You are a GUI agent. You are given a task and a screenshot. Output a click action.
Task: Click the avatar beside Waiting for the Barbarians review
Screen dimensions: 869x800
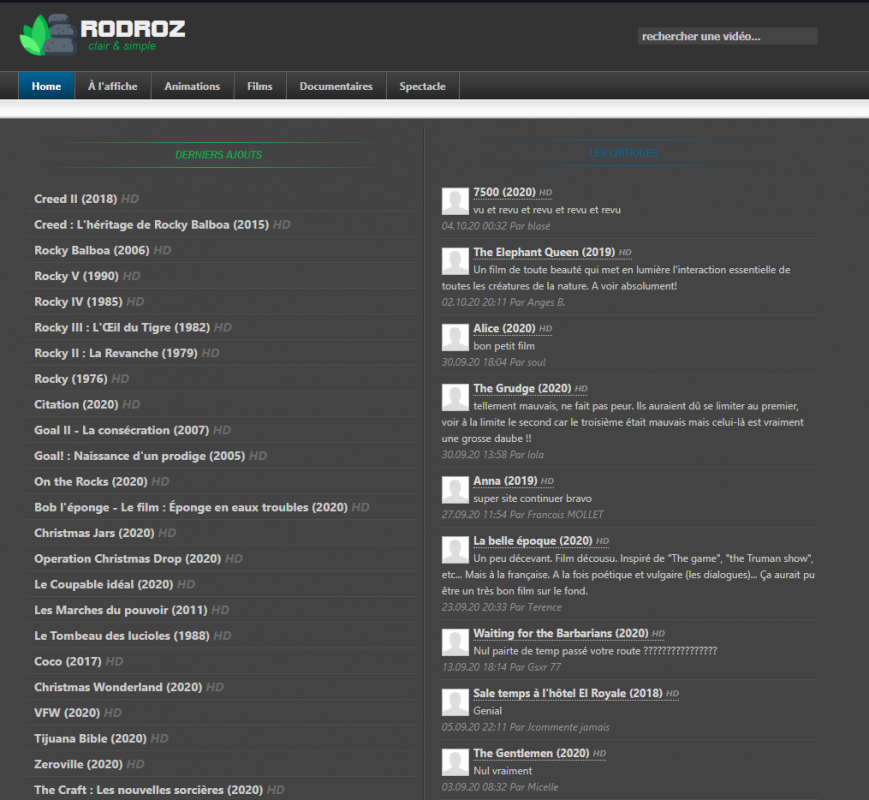(x=455, y=642)
